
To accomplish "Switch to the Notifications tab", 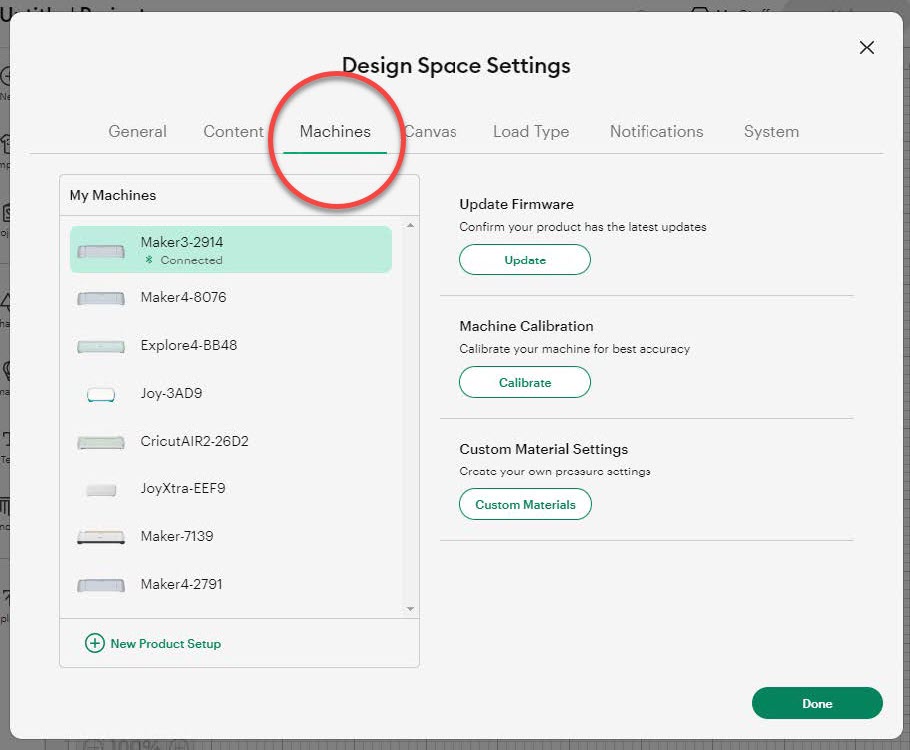I will pyautogui.click(x=656, y=132).
